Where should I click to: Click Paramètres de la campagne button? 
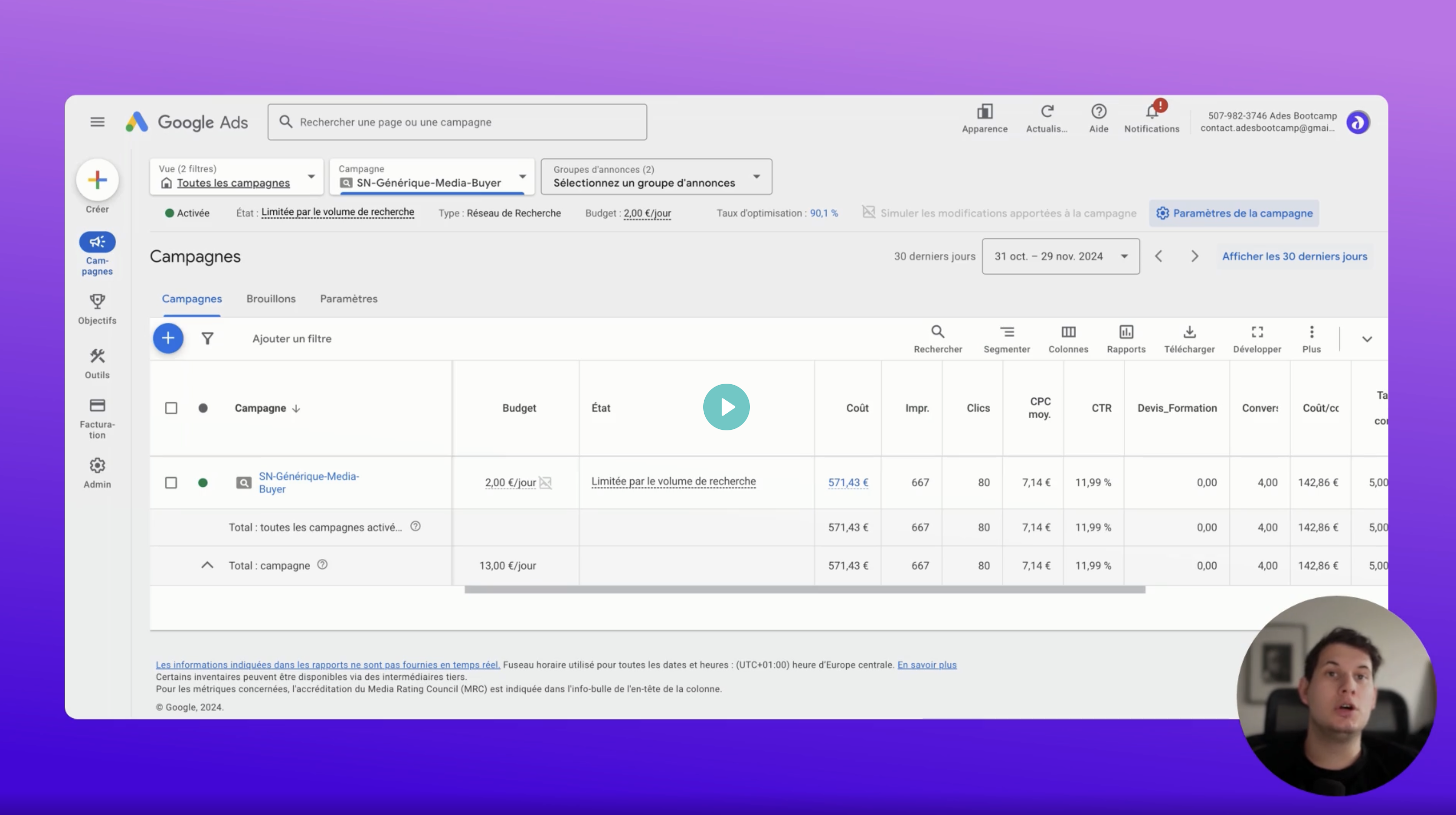click(x=1234, y=213)
